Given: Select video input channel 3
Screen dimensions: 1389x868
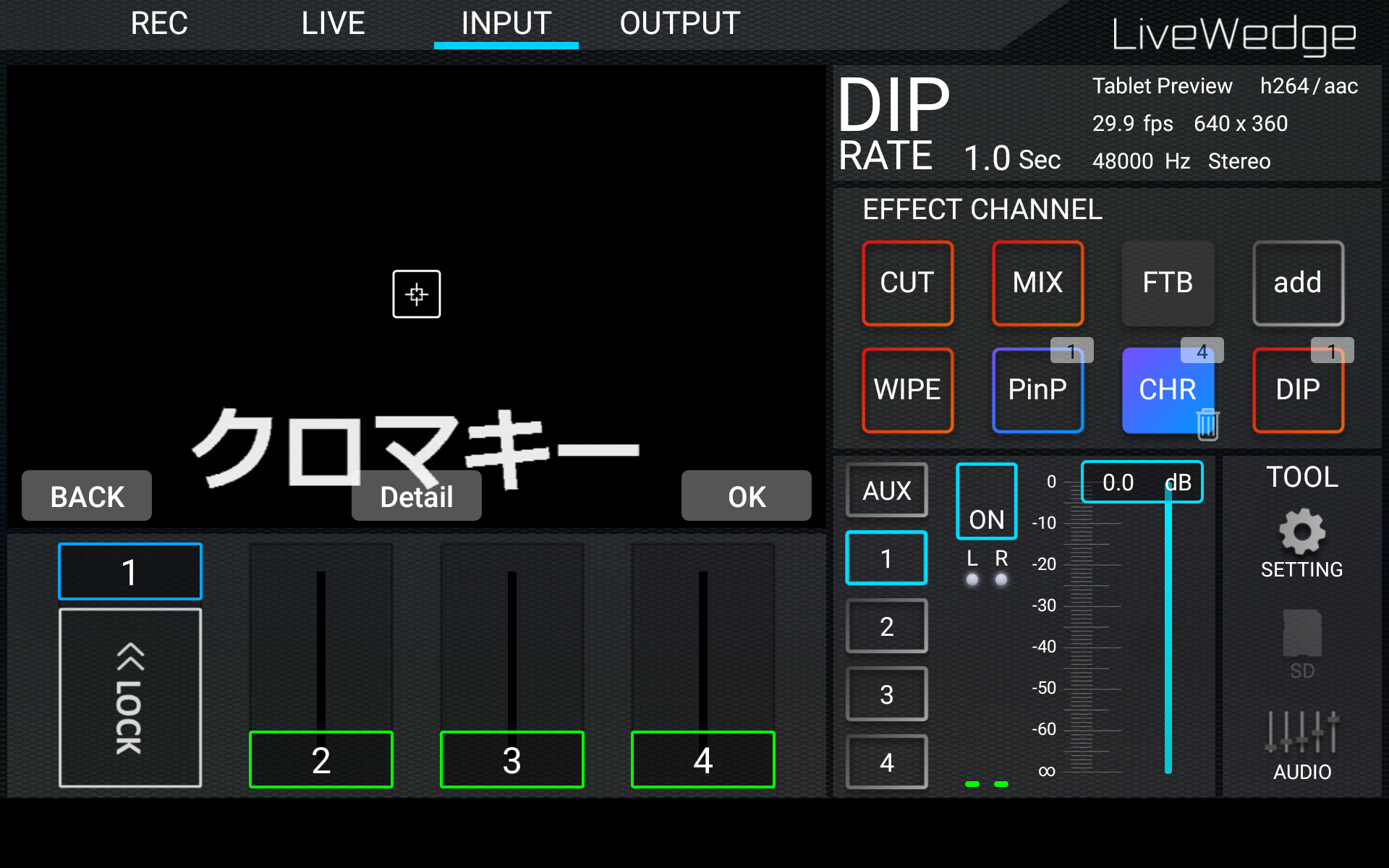Looking at the screenshot, I should point(511,759).
